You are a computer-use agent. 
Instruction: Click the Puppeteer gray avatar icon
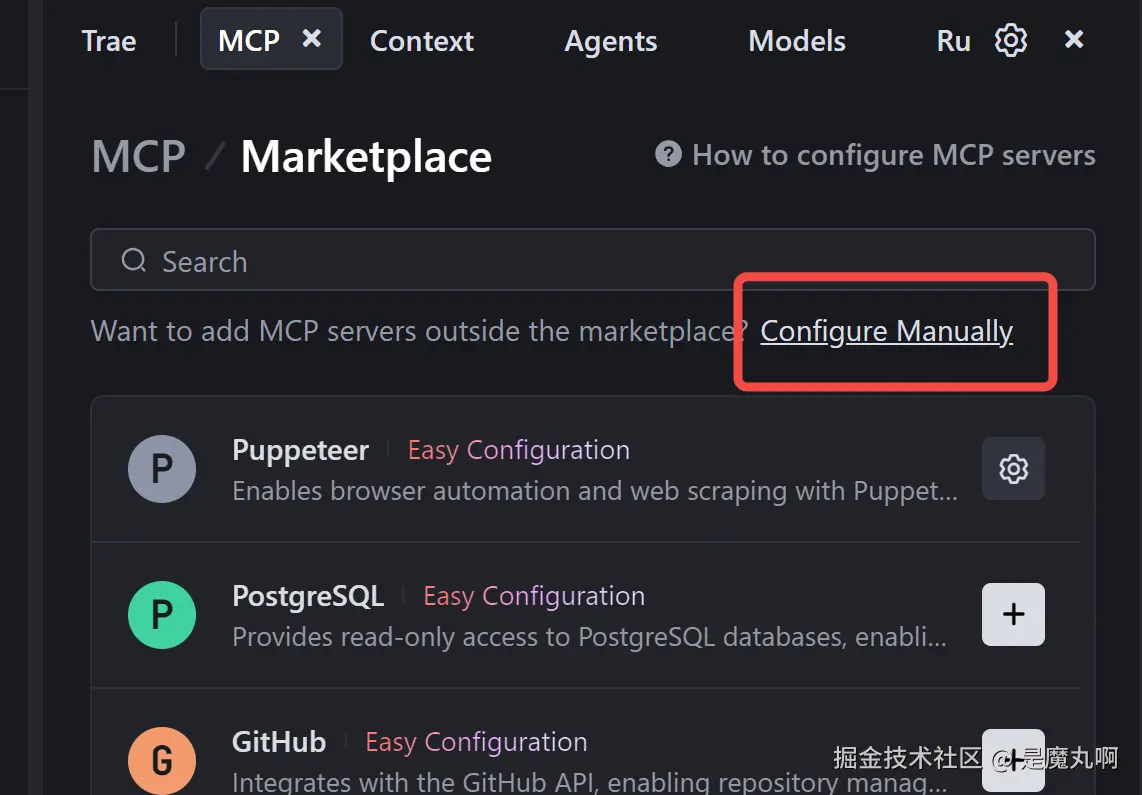[x=162, y=468]
